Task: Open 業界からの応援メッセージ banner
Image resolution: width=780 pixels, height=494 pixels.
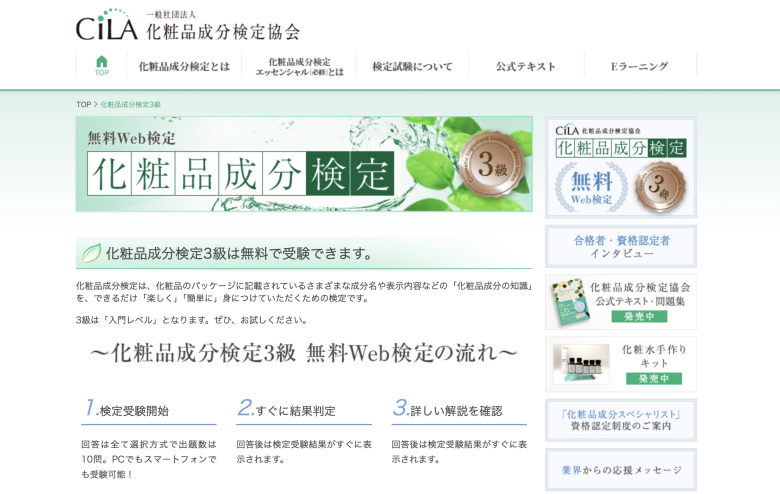Action: click(x=620, y=470)
